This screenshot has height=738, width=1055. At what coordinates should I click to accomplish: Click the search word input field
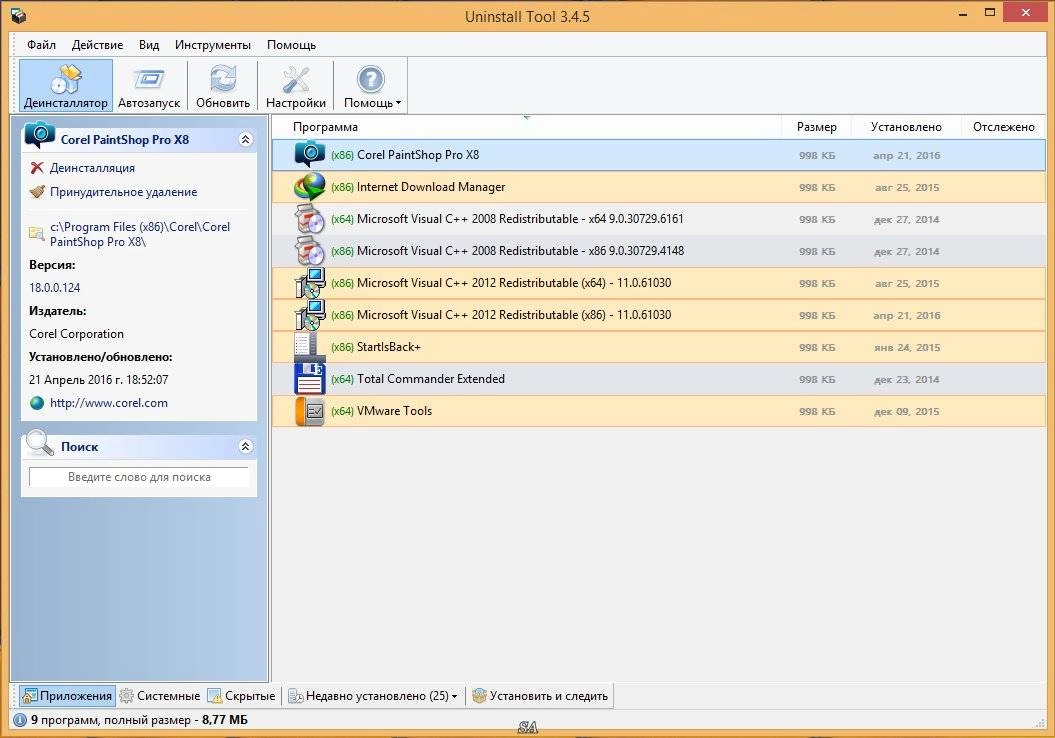(x=139, y=477)
